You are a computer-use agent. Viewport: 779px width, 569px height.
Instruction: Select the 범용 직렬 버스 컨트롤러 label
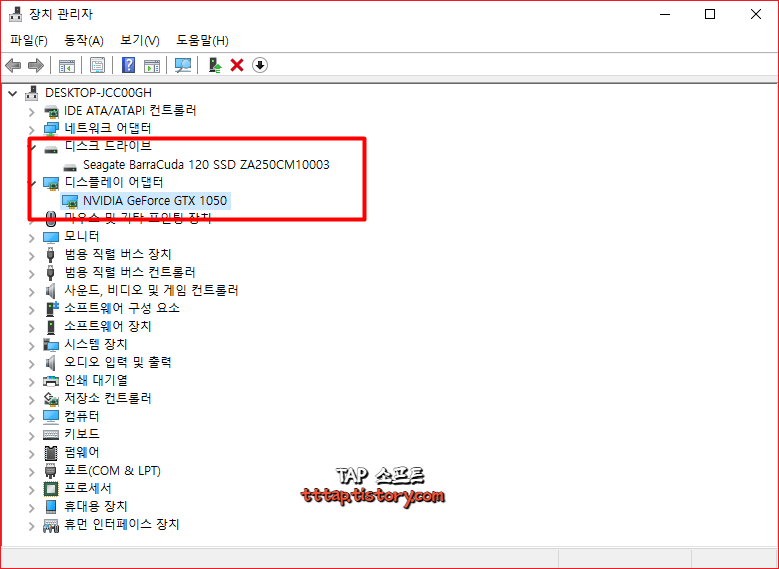[130, 272]
